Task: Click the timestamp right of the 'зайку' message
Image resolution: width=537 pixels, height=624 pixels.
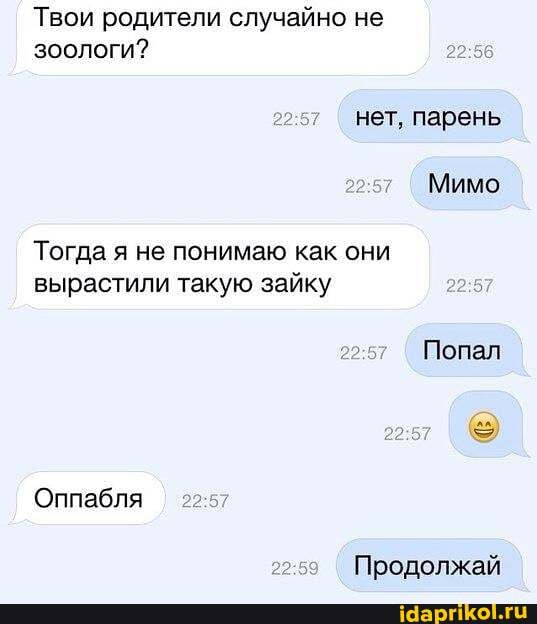Action: [x=470, y=286]
